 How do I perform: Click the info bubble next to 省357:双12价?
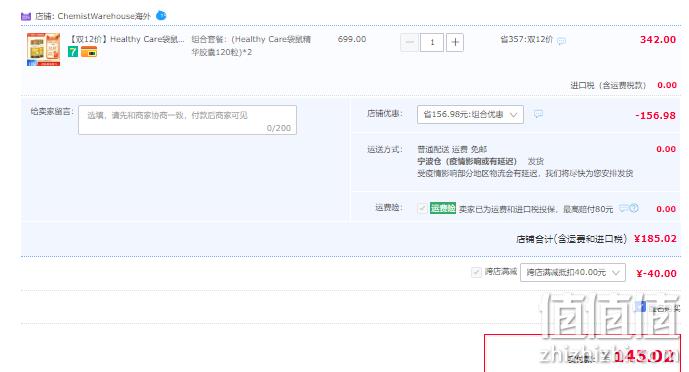[561, 41]
